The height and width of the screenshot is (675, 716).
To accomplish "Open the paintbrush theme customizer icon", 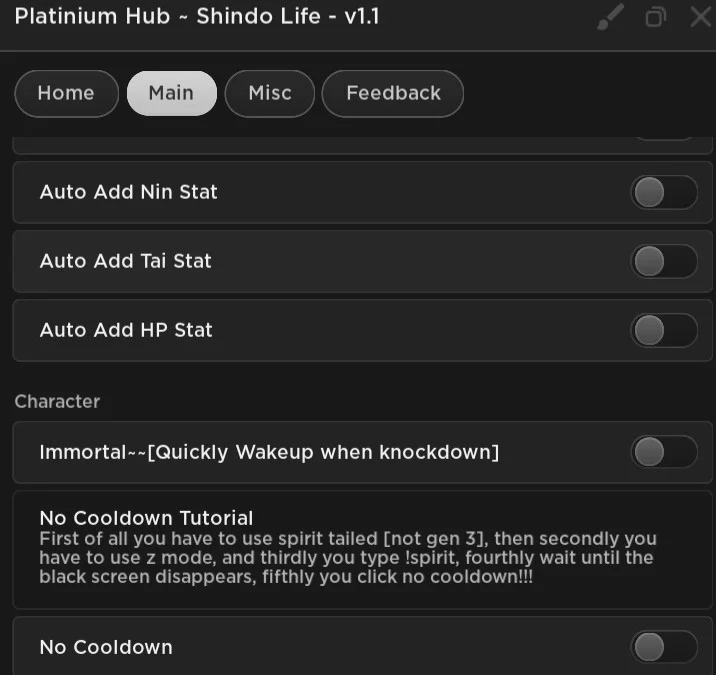I will point(611,17).
